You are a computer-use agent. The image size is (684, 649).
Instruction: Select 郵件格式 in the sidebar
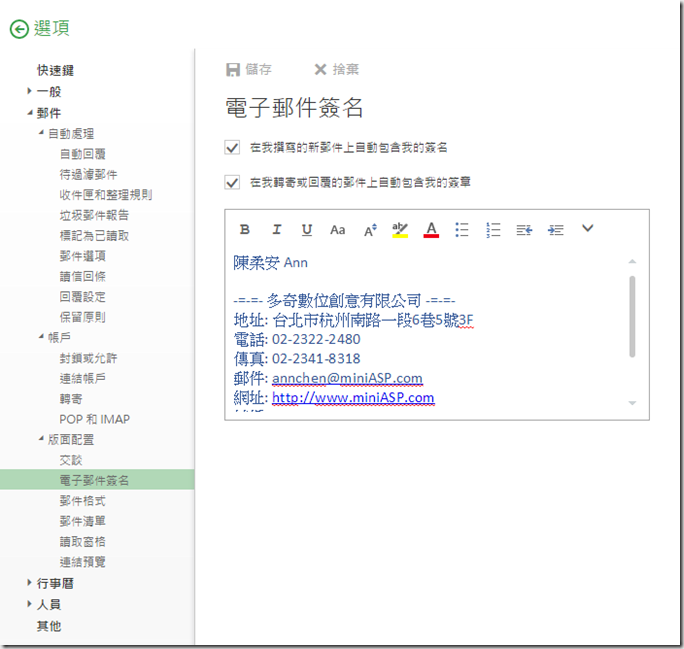82,501
